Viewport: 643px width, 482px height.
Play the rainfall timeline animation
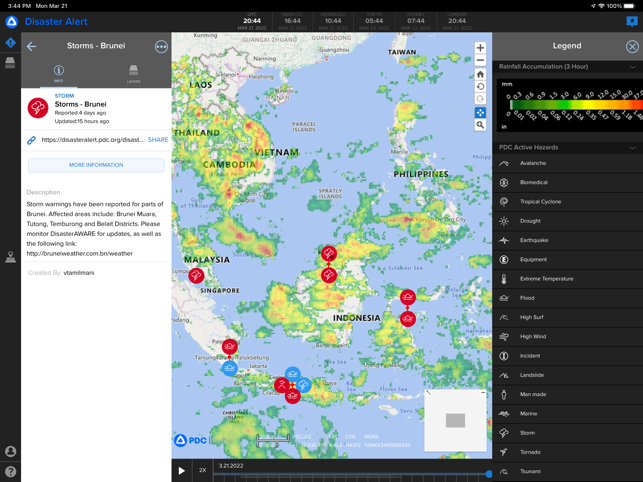(181, 471)
